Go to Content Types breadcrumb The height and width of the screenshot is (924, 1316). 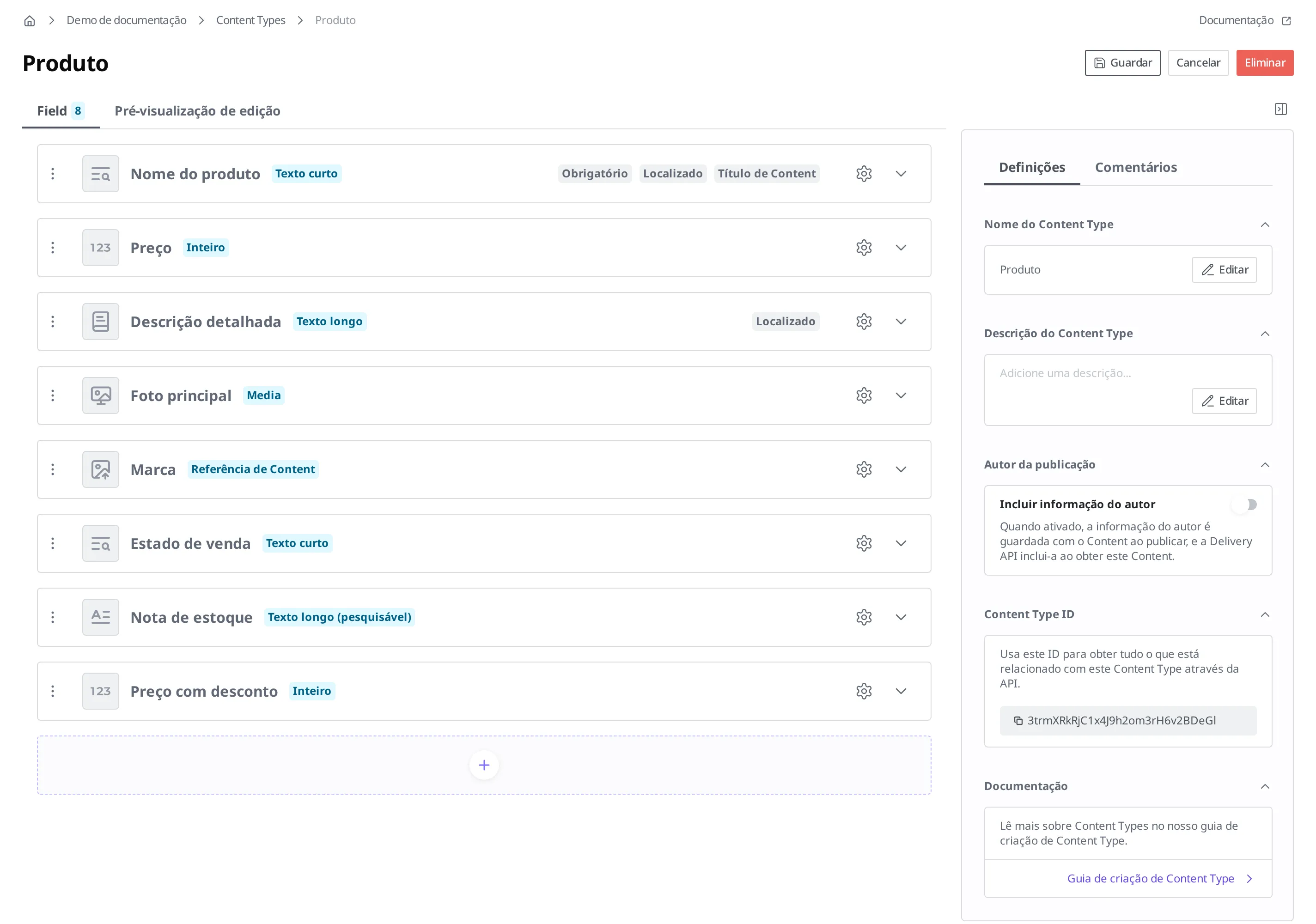pos(250,21)
